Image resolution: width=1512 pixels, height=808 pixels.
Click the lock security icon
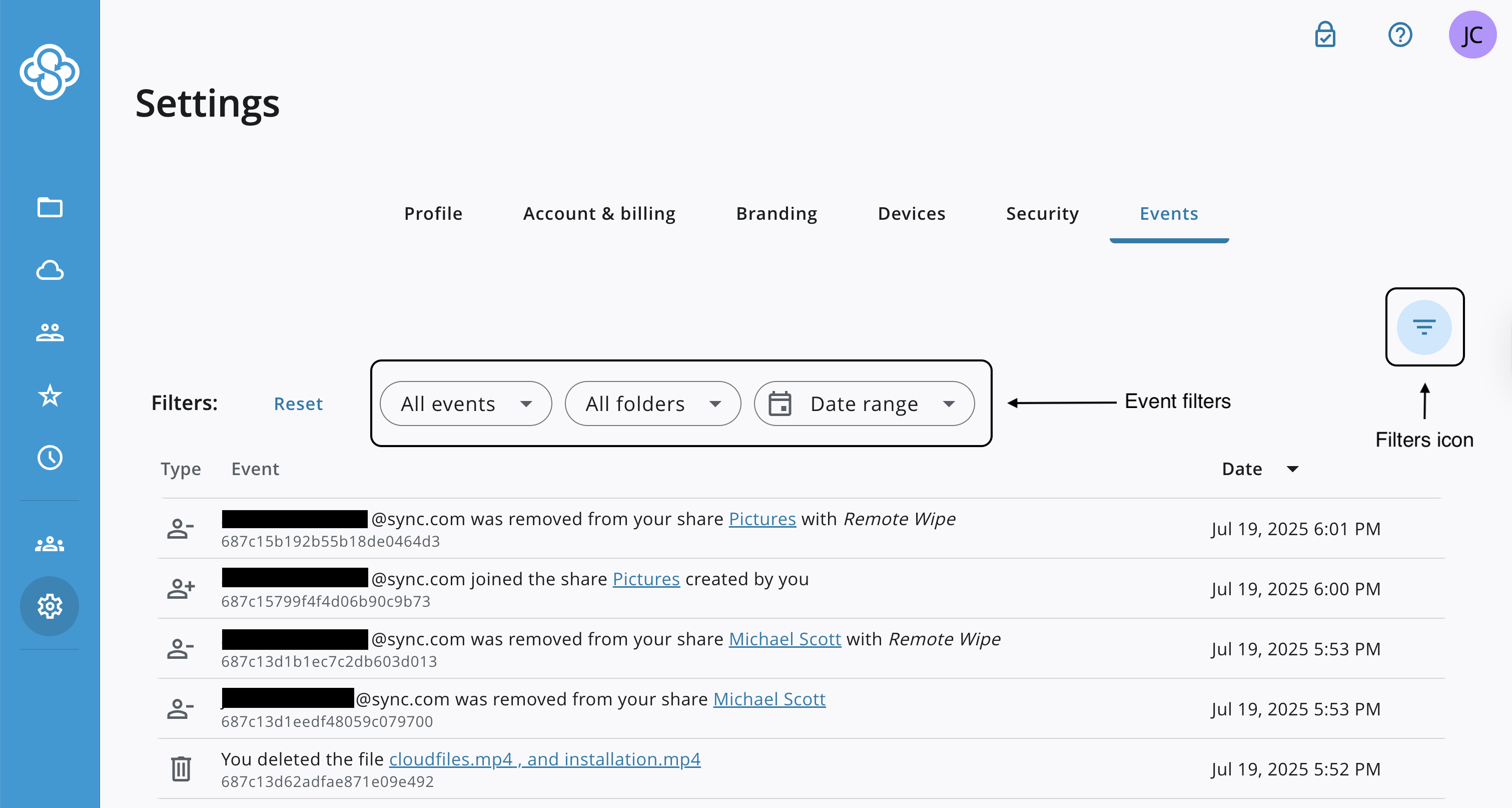(1325, 35)
